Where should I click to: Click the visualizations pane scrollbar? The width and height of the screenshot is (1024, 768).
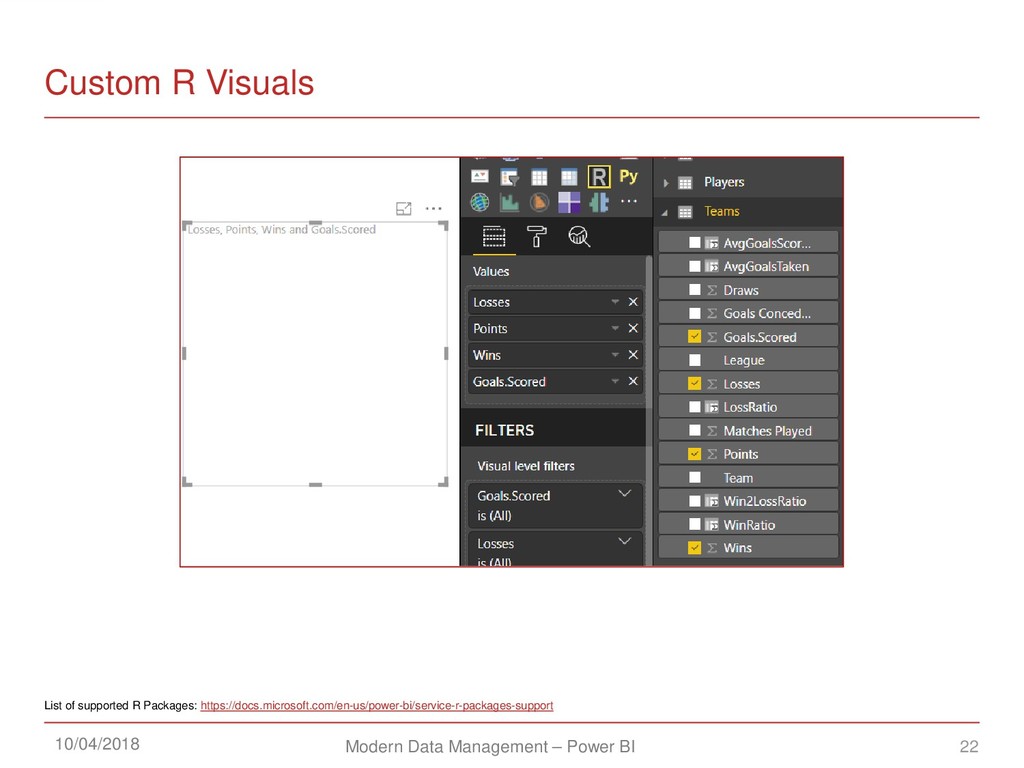pos(649,410)
